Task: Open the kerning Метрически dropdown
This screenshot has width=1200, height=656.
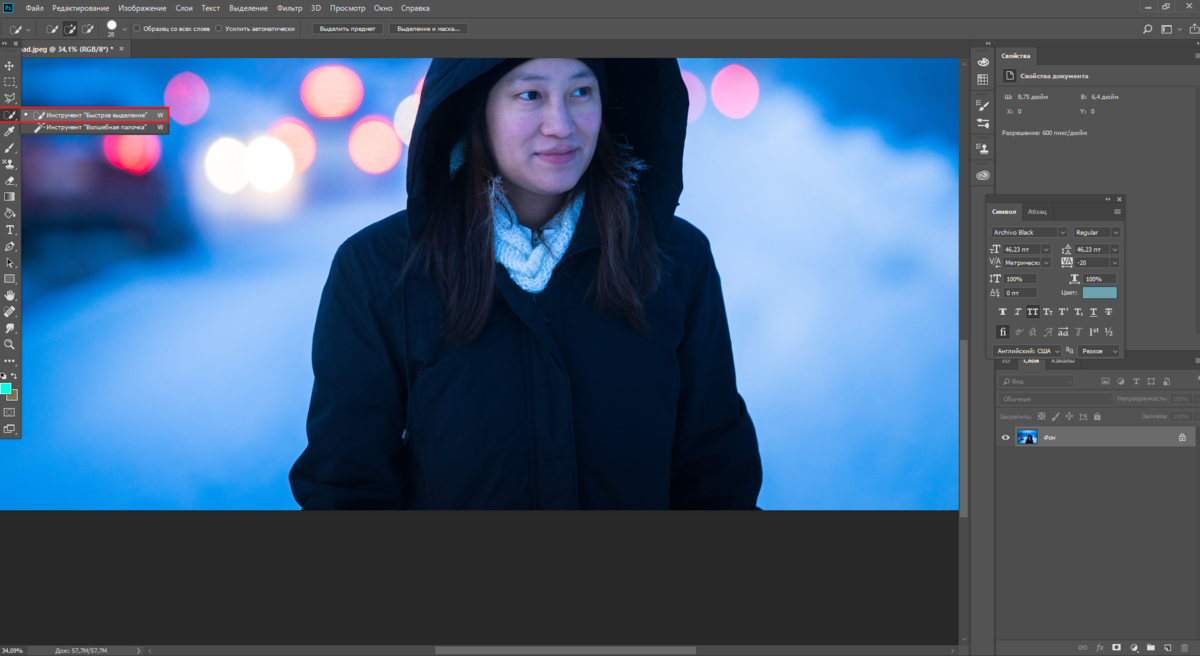Action: click(x=1047, y=263)
